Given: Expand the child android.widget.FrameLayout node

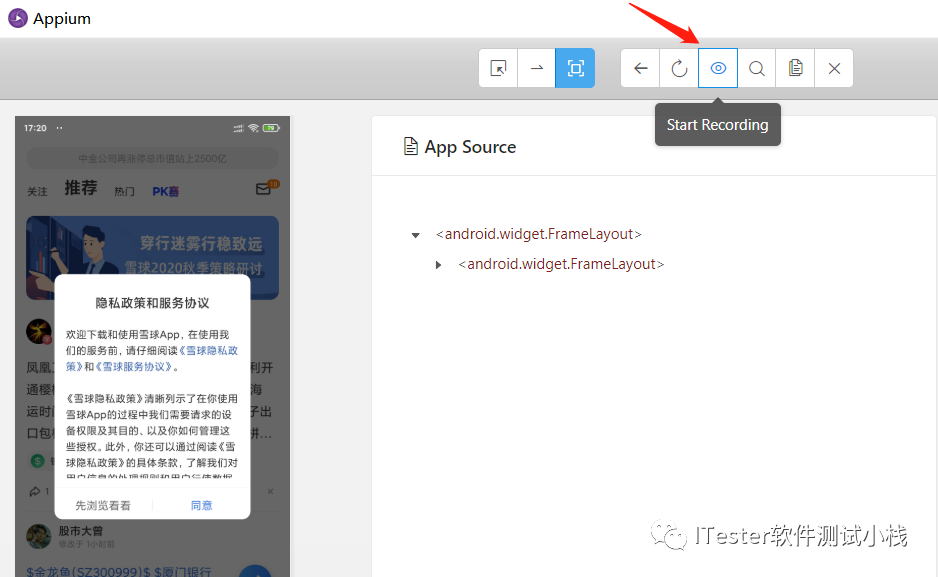Looking at the screenshot, I should point(438,265).
